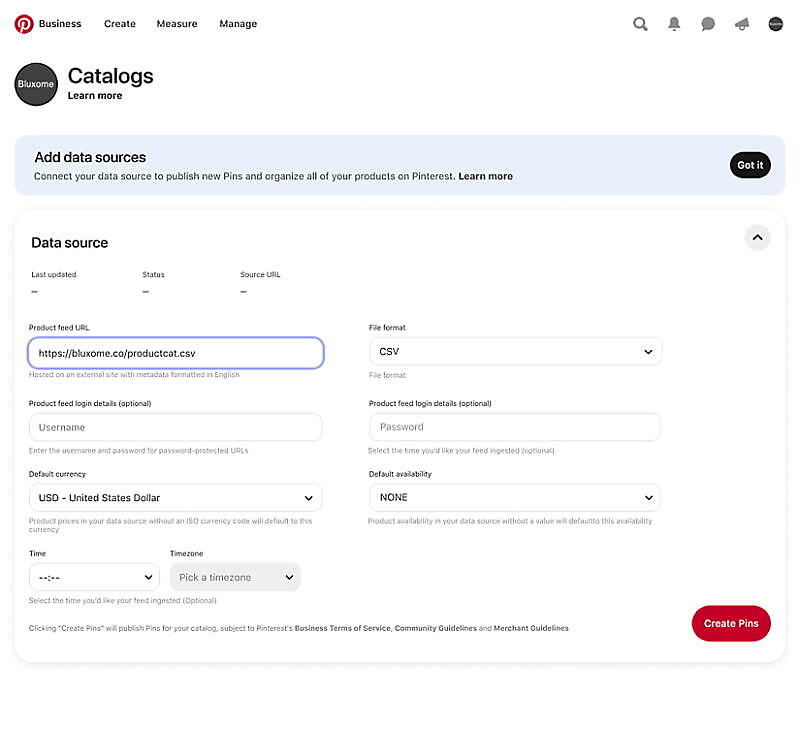The image size is (800, 756).
Task: Open the Merchant Guidelines link
Action: click(531, 628)
